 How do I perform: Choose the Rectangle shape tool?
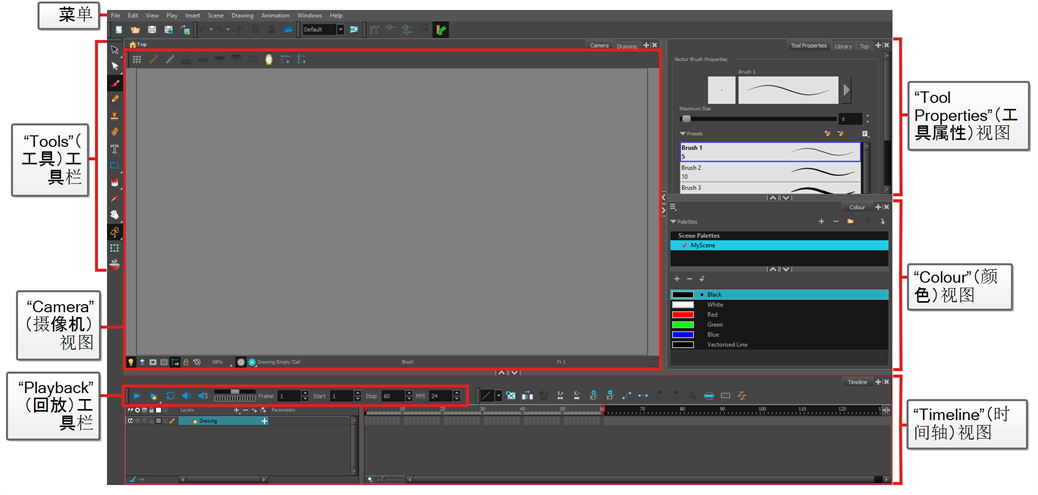point(116,165)
